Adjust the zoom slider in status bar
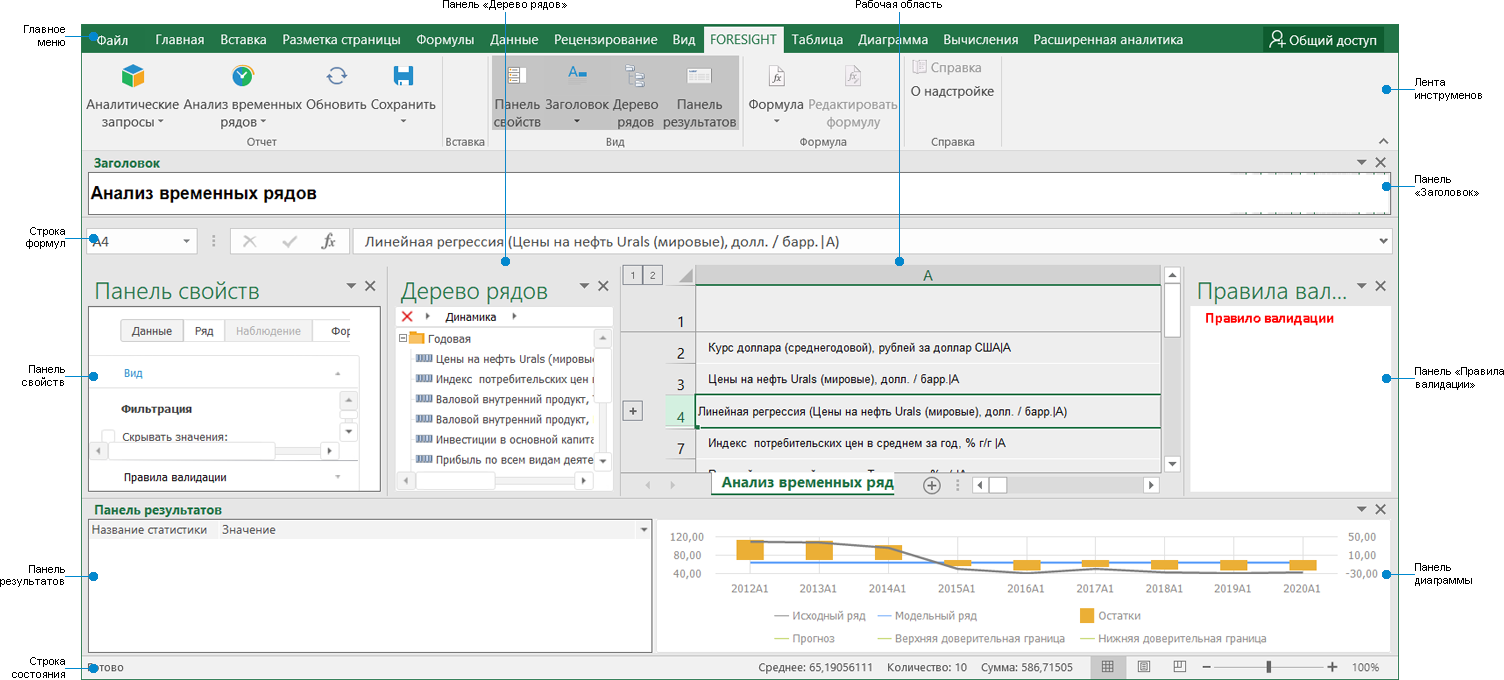The width and height of the screenshot is (1504, 680). (x=1268, y=666)
